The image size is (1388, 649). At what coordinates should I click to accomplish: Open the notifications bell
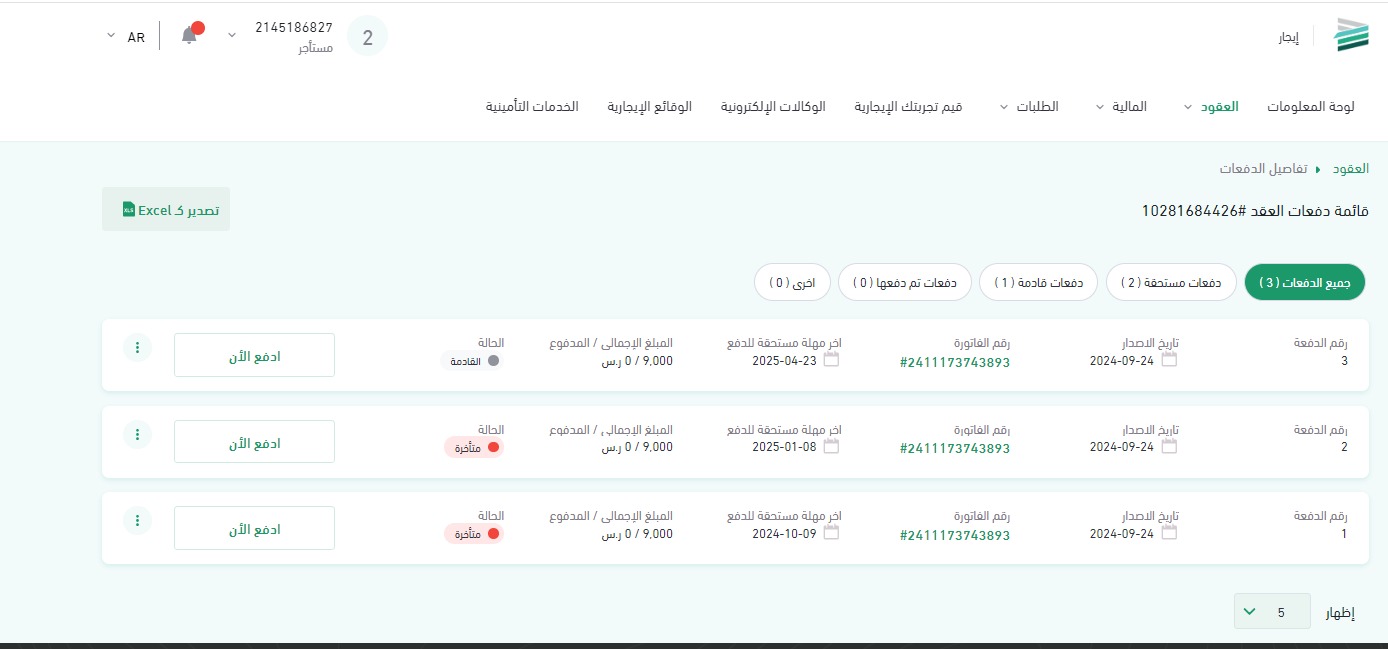pyautogui.click(x=189, y=36)
